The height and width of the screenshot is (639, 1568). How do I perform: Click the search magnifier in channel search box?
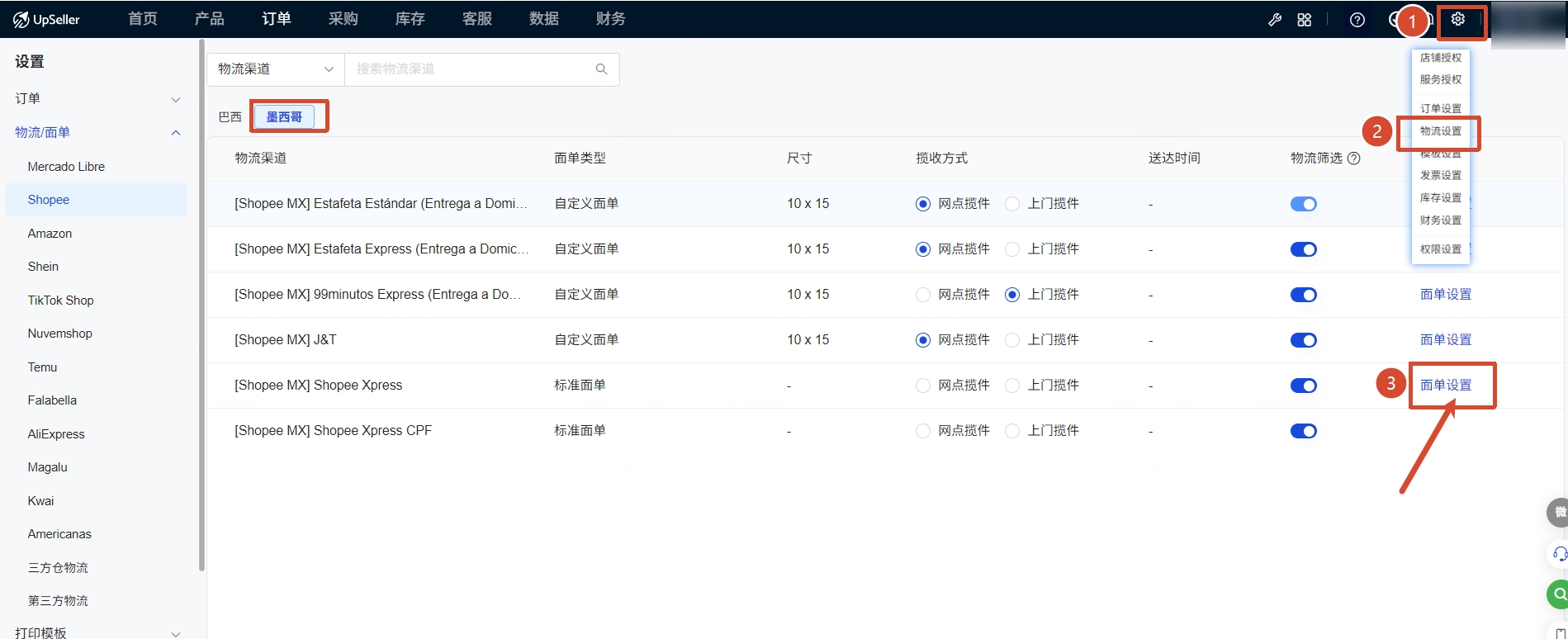click(x=602, y=69)
